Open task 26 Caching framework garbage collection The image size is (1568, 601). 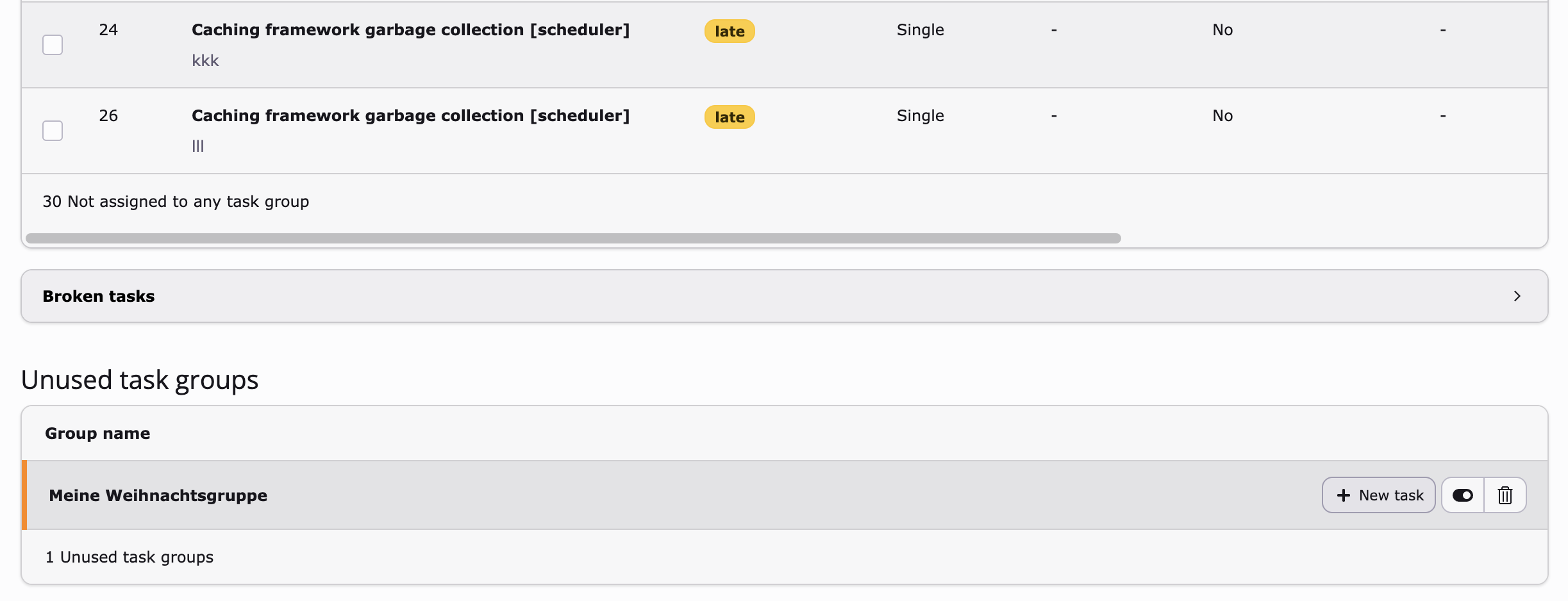[x=410, y=116]
